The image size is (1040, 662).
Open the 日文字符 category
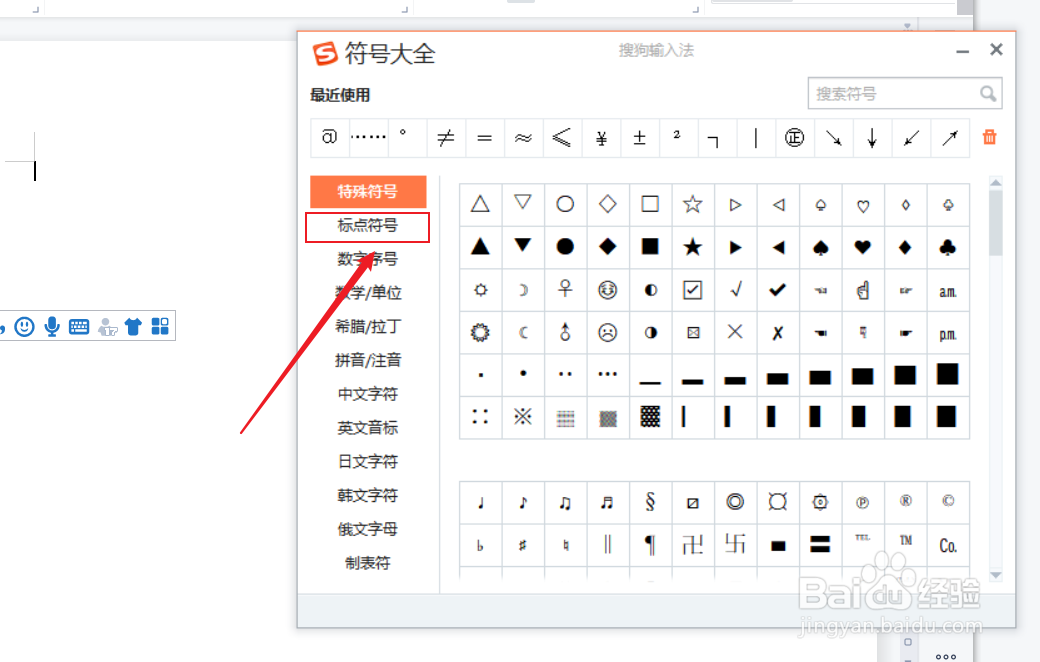[368, 462]
